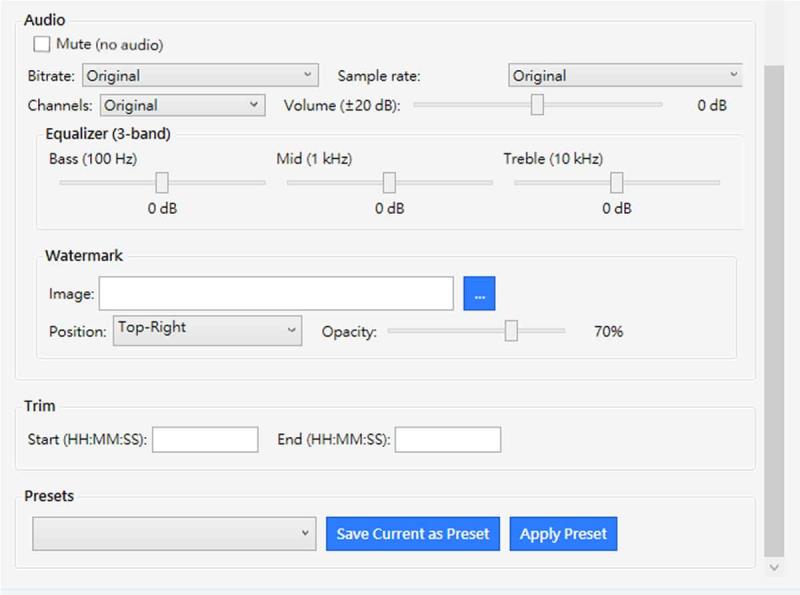Select the Equalizer (3-band) section header
800x595 pixels.
pyautogui.click(x=110, y=135)
